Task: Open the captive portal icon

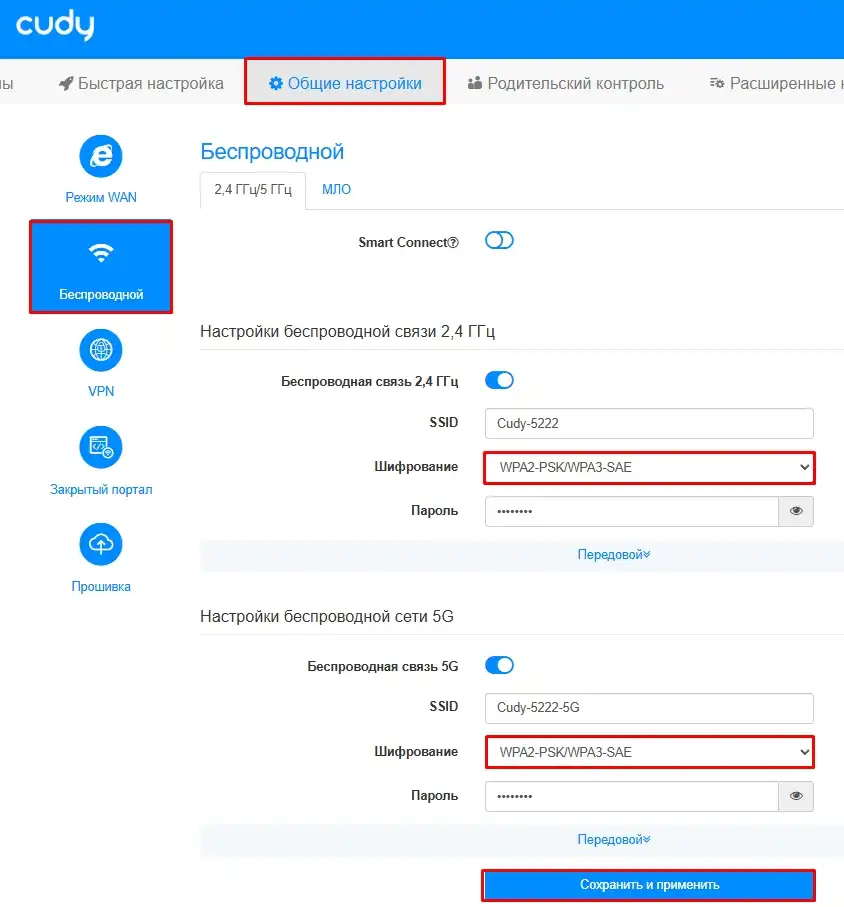Action: [x=101, y=447]
